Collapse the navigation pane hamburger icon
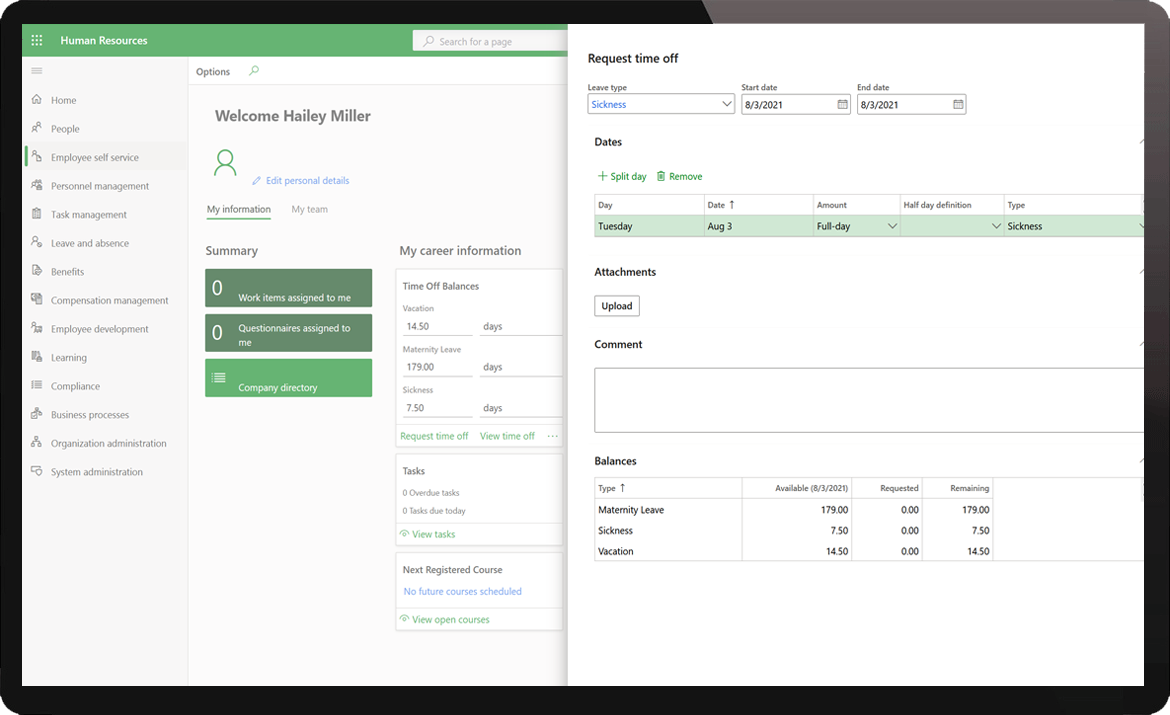1170x715 pixels. (x=37, y=71)
